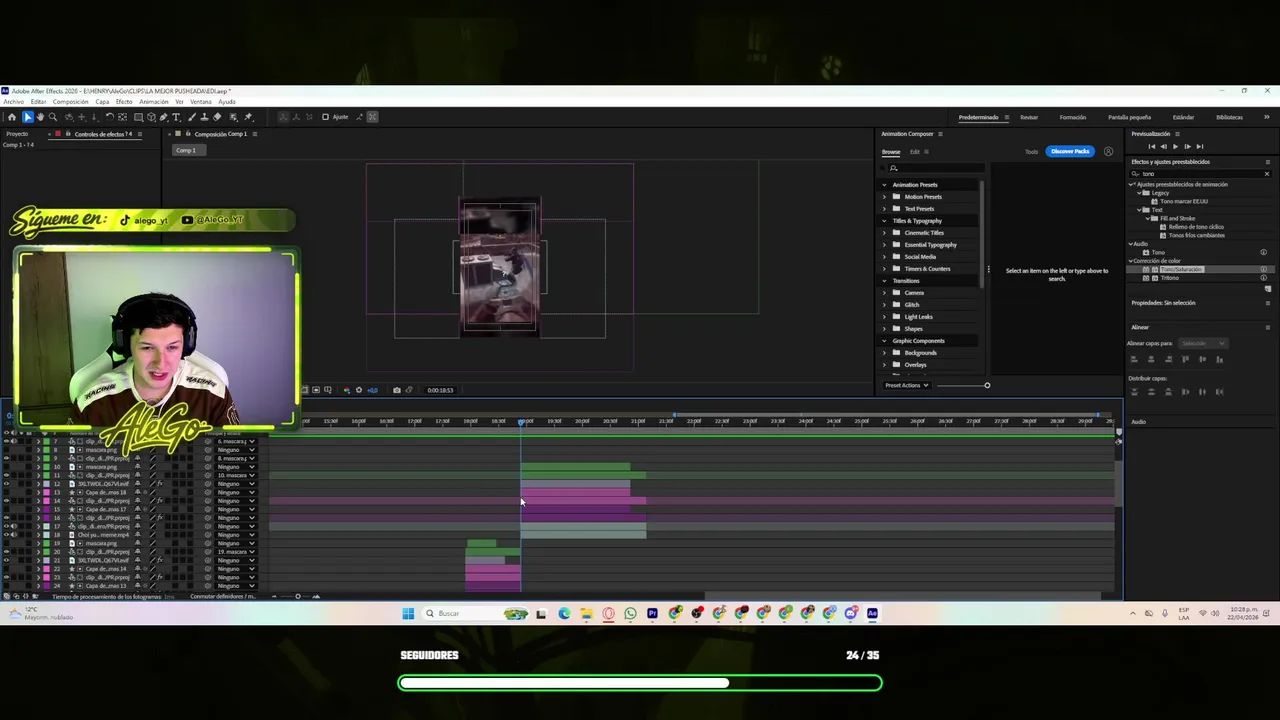
Task: Select the Clone Stamp tool
Action: 204,117
